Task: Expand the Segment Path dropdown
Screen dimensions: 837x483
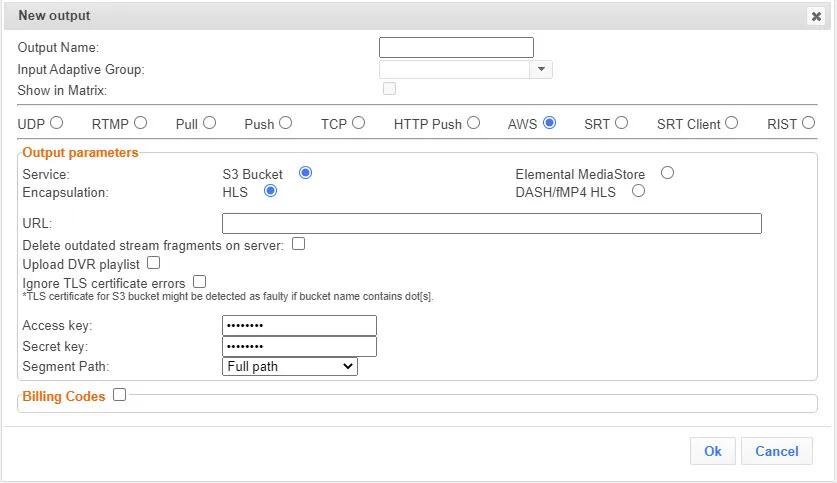Action: 289,367
